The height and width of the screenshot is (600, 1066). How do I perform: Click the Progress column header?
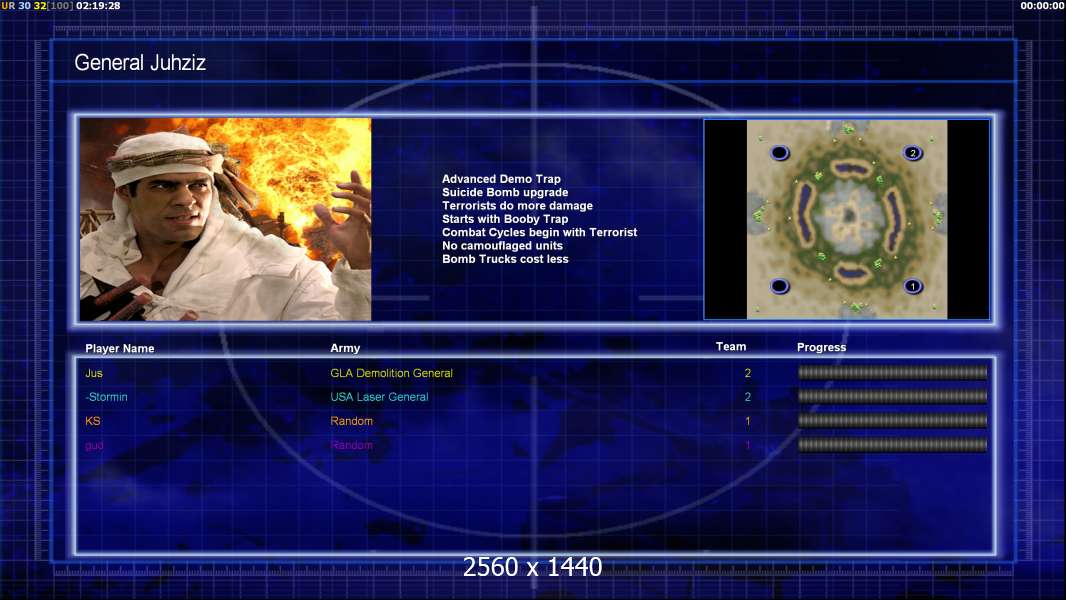pos(821,347)
